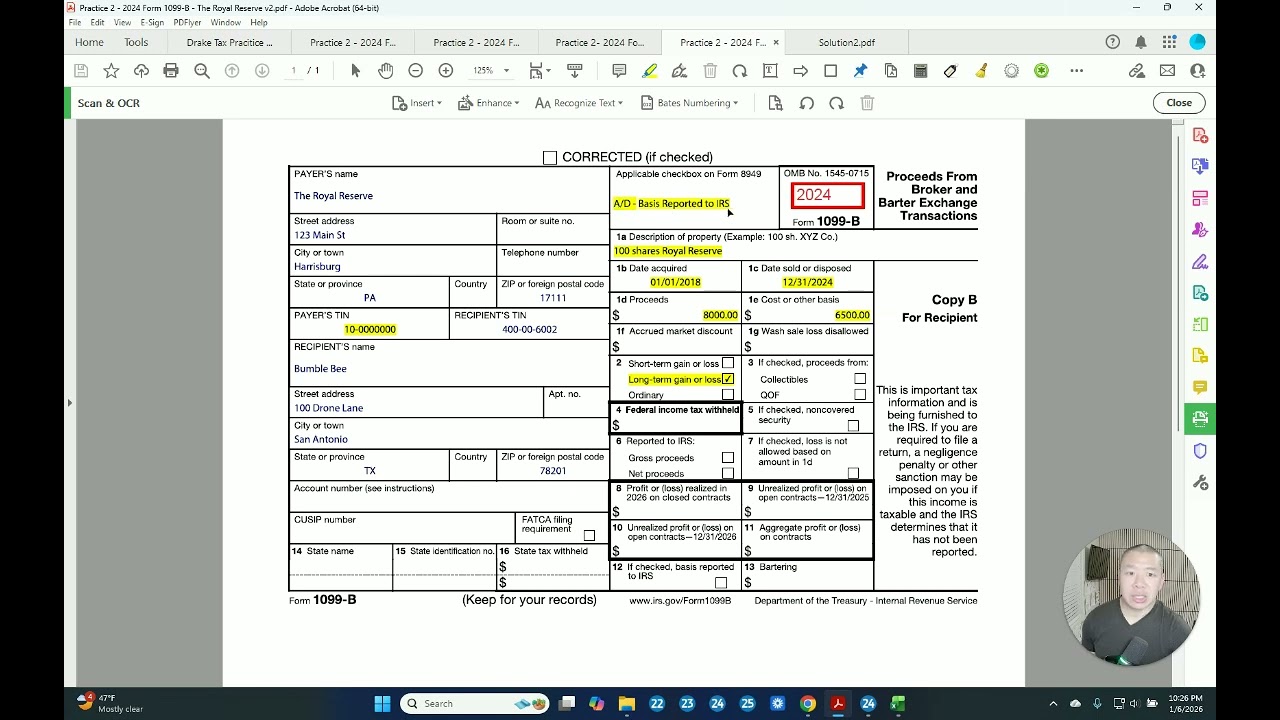
Task: Open the weather widget on taskbar
Action: (112, 704)
